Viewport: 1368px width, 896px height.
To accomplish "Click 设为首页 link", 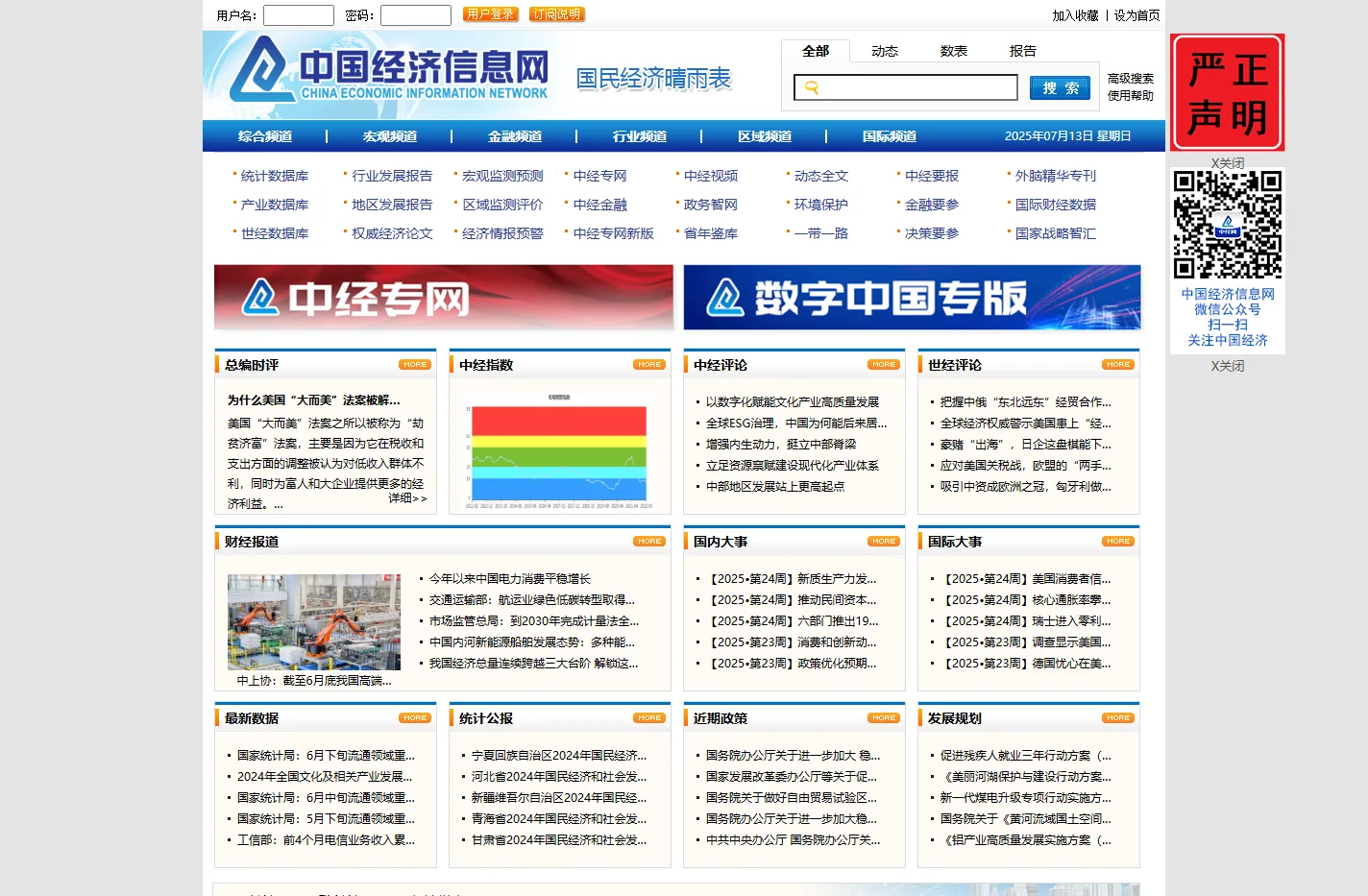I will [1136, 15].
